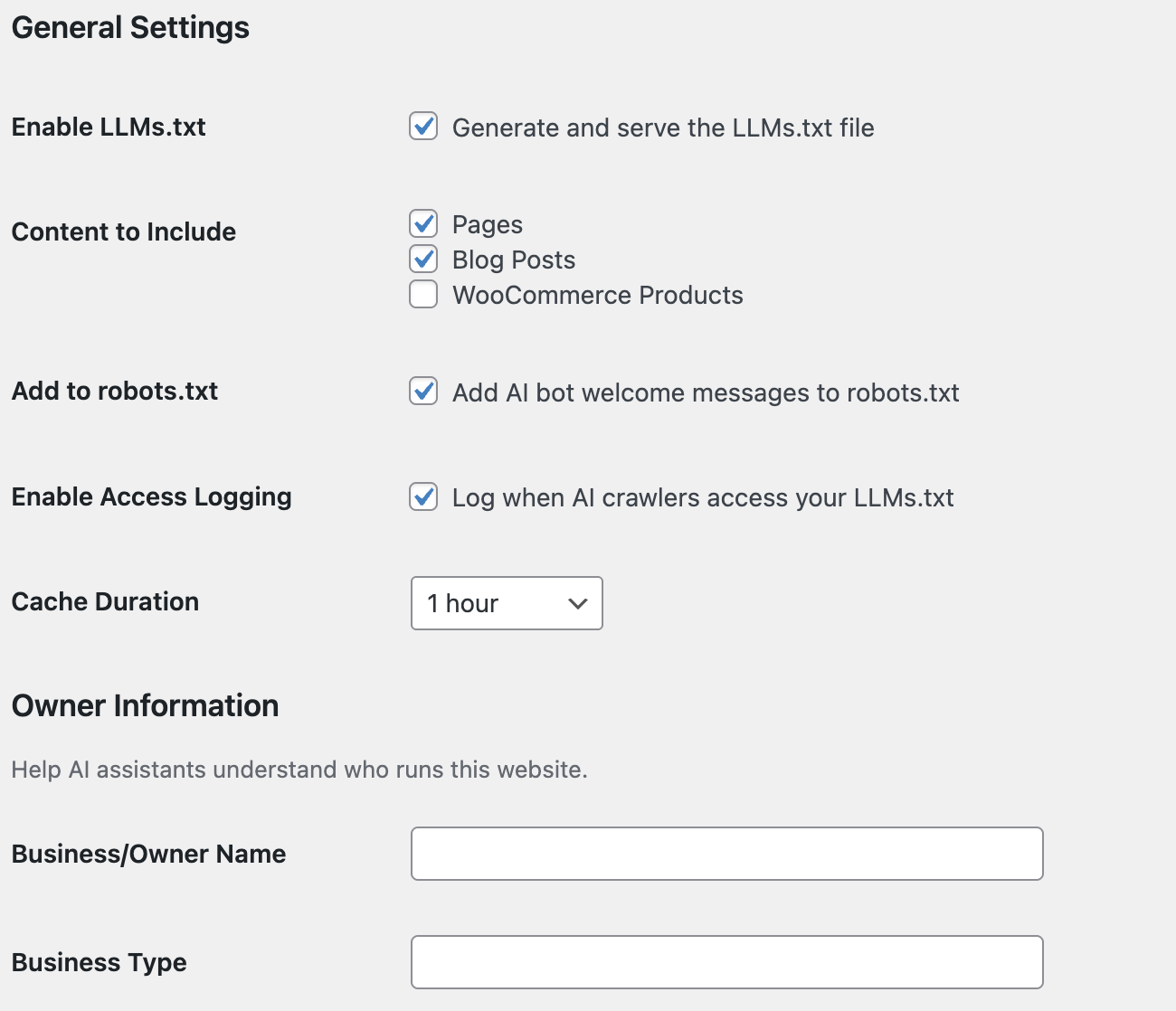Open the Cache Duration dropdown
The height and width of the screenshot is (1011, 1176).
point(506,603)
